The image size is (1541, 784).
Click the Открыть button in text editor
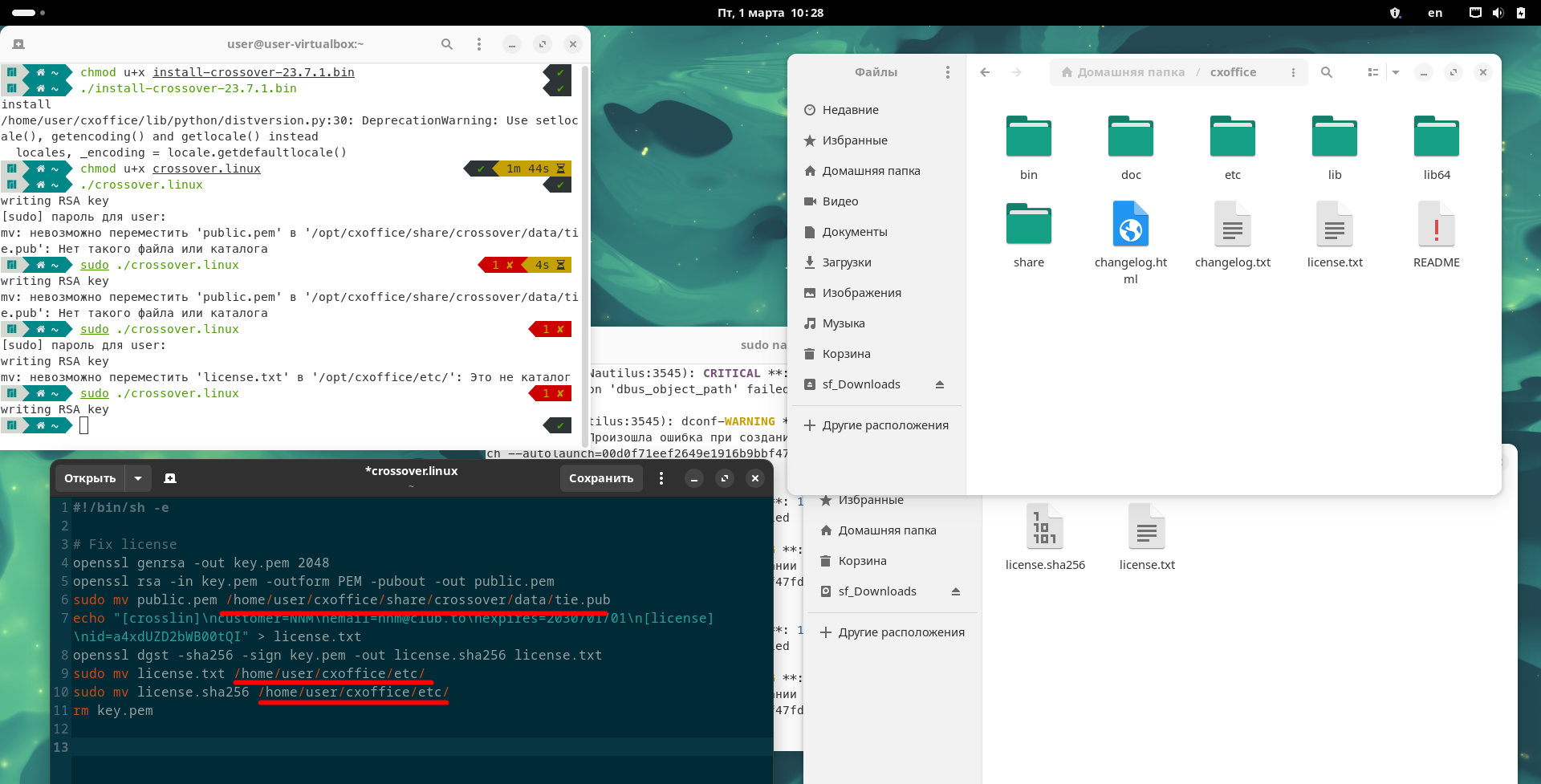(90, 478)
